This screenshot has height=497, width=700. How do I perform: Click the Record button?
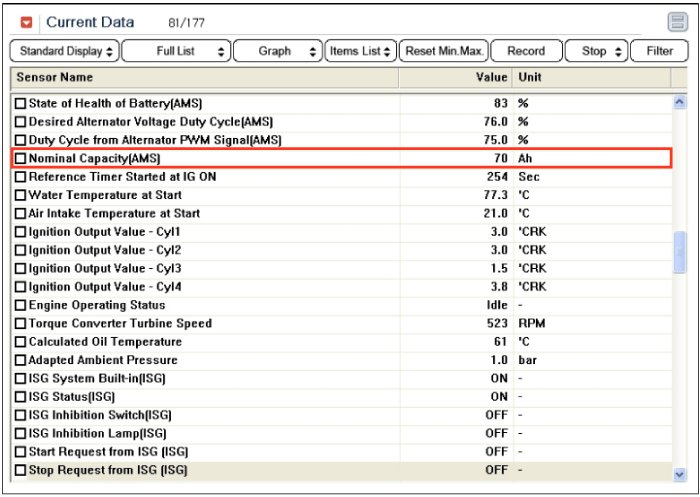pos(526,51)
